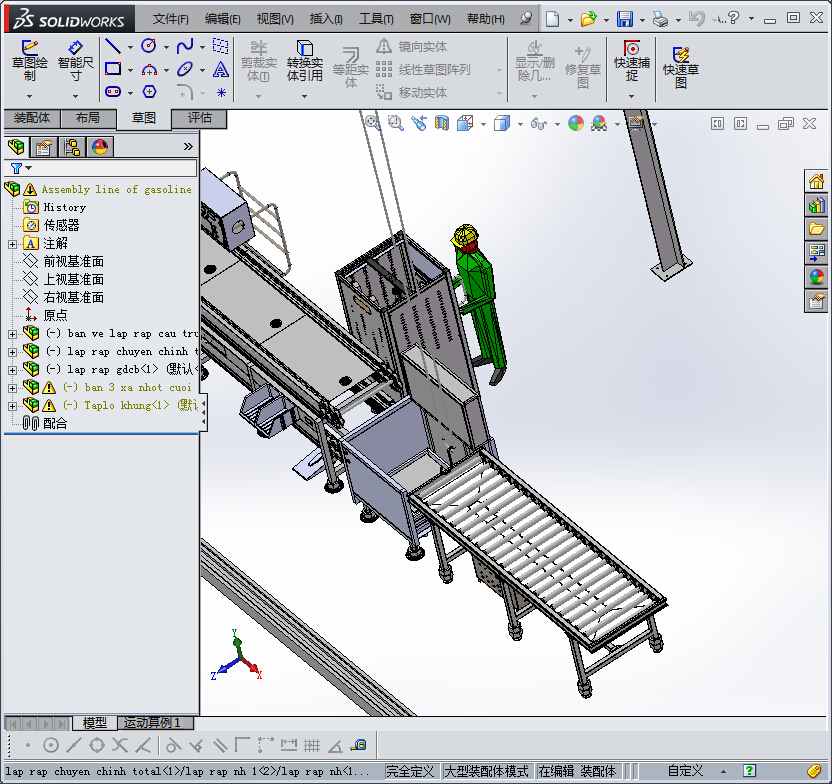Expand the Taplo khung<1> component
The width and height of the screenshot is (832, 784).
[x=12, y=405]
